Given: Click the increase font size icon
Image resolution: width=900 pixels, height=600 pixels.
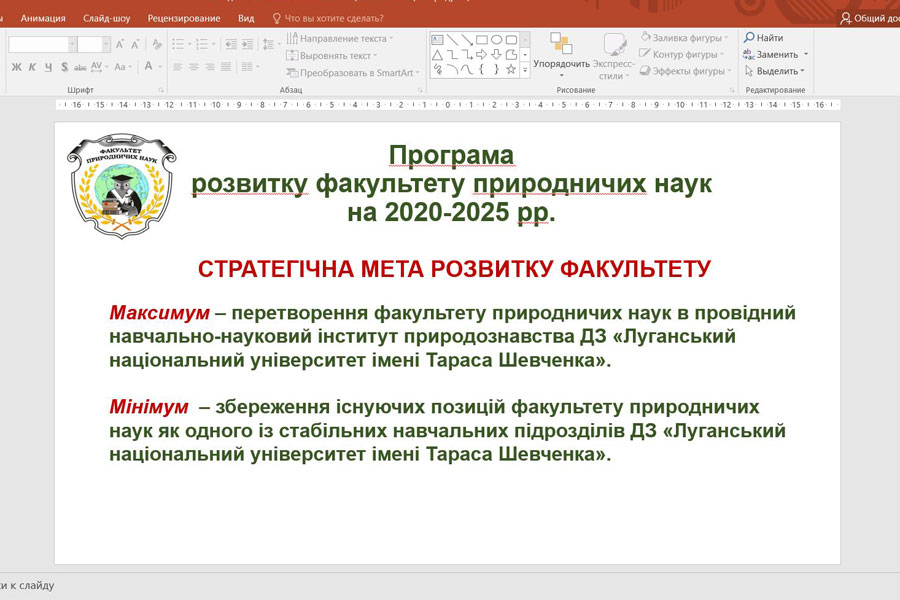Looking at the screenshot, I should (120, 44).
